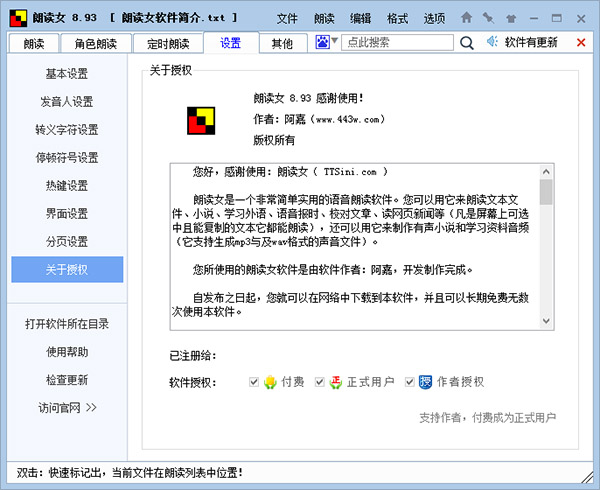The height and width of the screenshot is (490, 600).
Task: Open the 文件 menu
Action: 287,18
